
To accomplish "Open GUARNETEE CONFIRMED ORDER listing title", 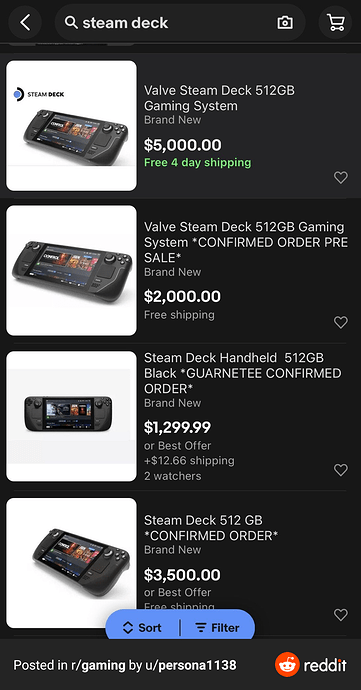I will 243,373.
